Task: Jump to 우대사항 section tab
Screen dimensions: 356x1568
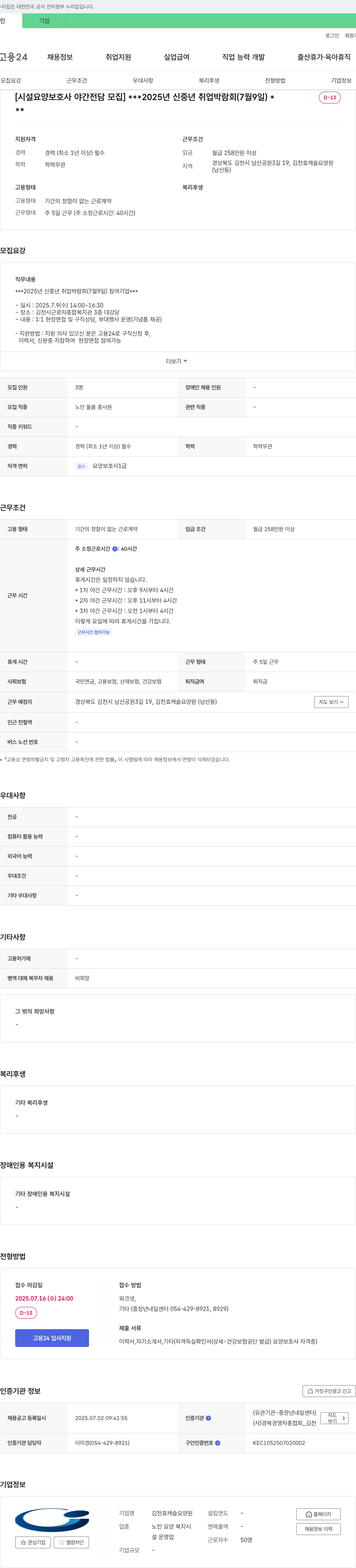Action: click(x=143, y=80)
